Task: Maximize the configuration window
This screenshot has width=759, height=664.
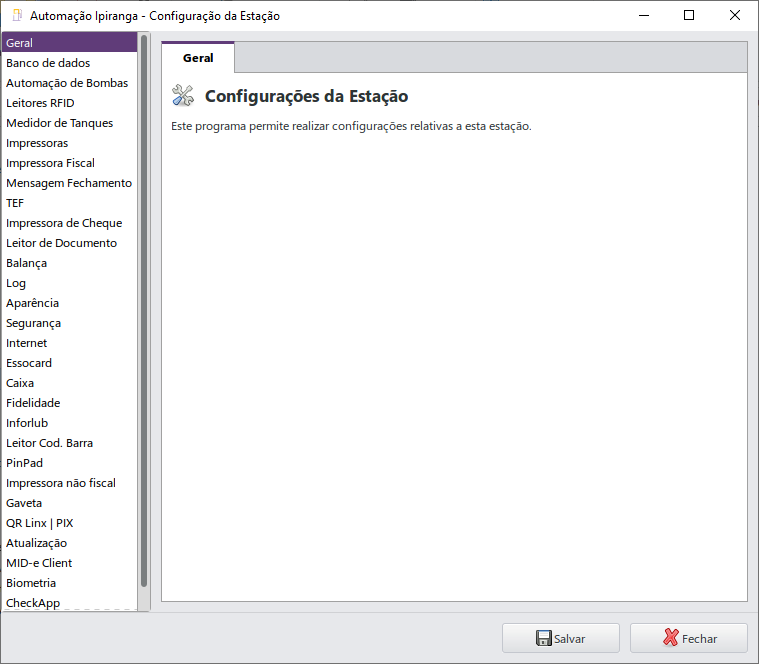Action: pyautogui.click(x=689, y=15)
